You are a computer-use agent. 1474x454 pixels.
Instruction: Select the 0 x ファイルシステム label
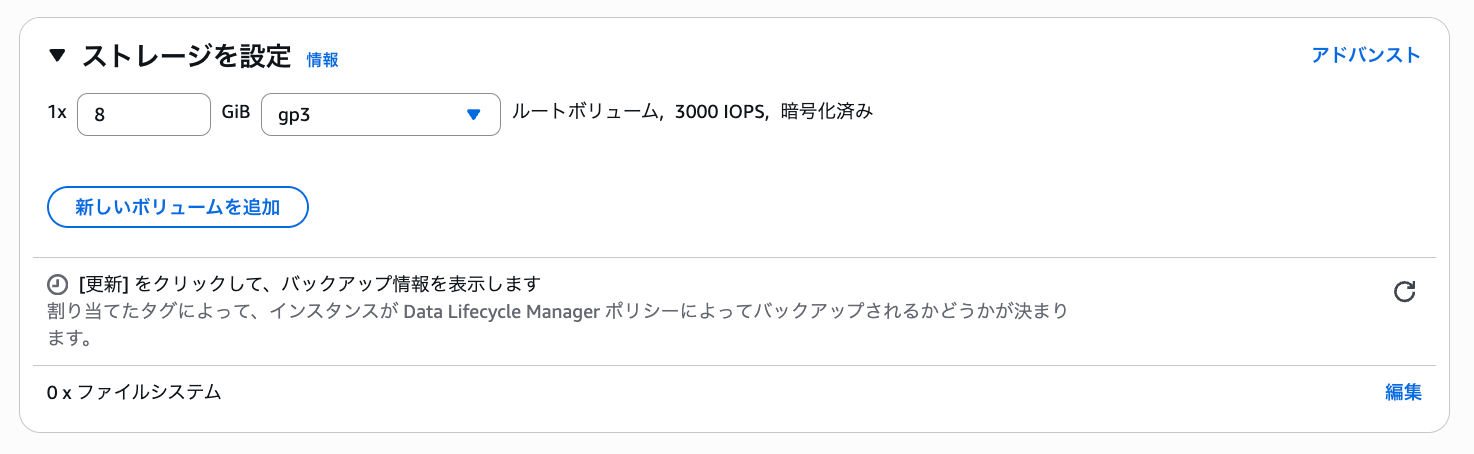click(x=134, y=393)
